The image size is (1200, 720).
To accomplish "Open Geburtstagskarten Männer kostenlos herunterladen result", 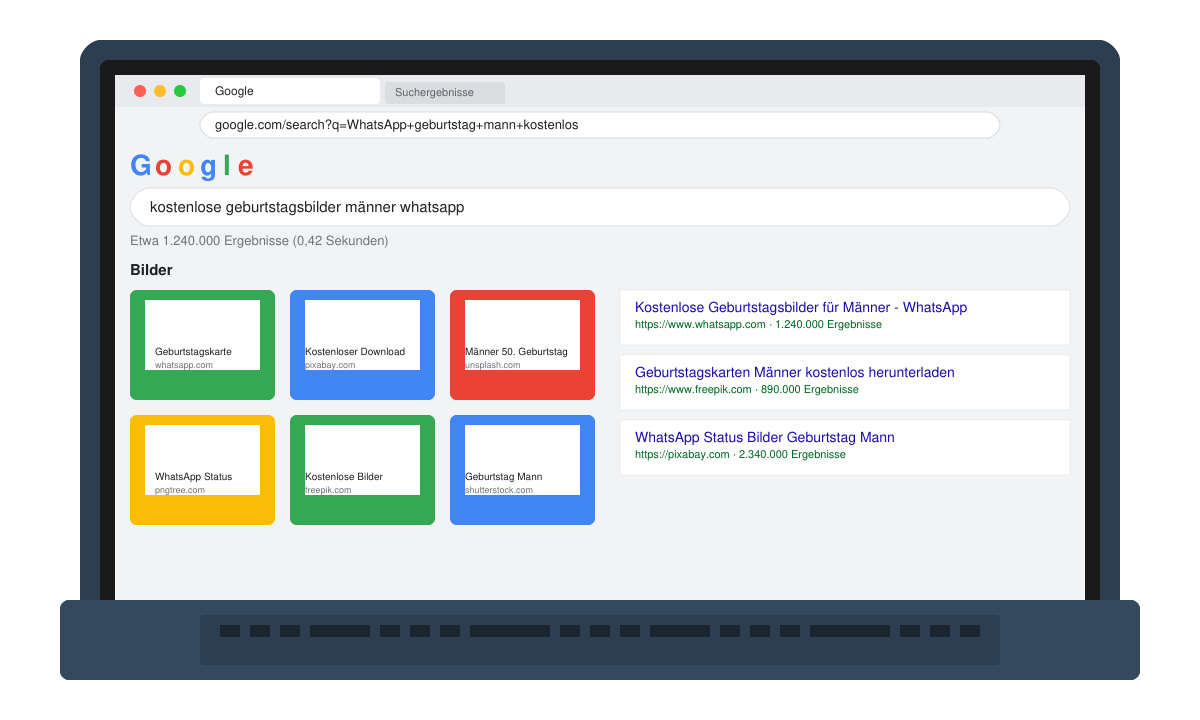I will pos(795,373).
